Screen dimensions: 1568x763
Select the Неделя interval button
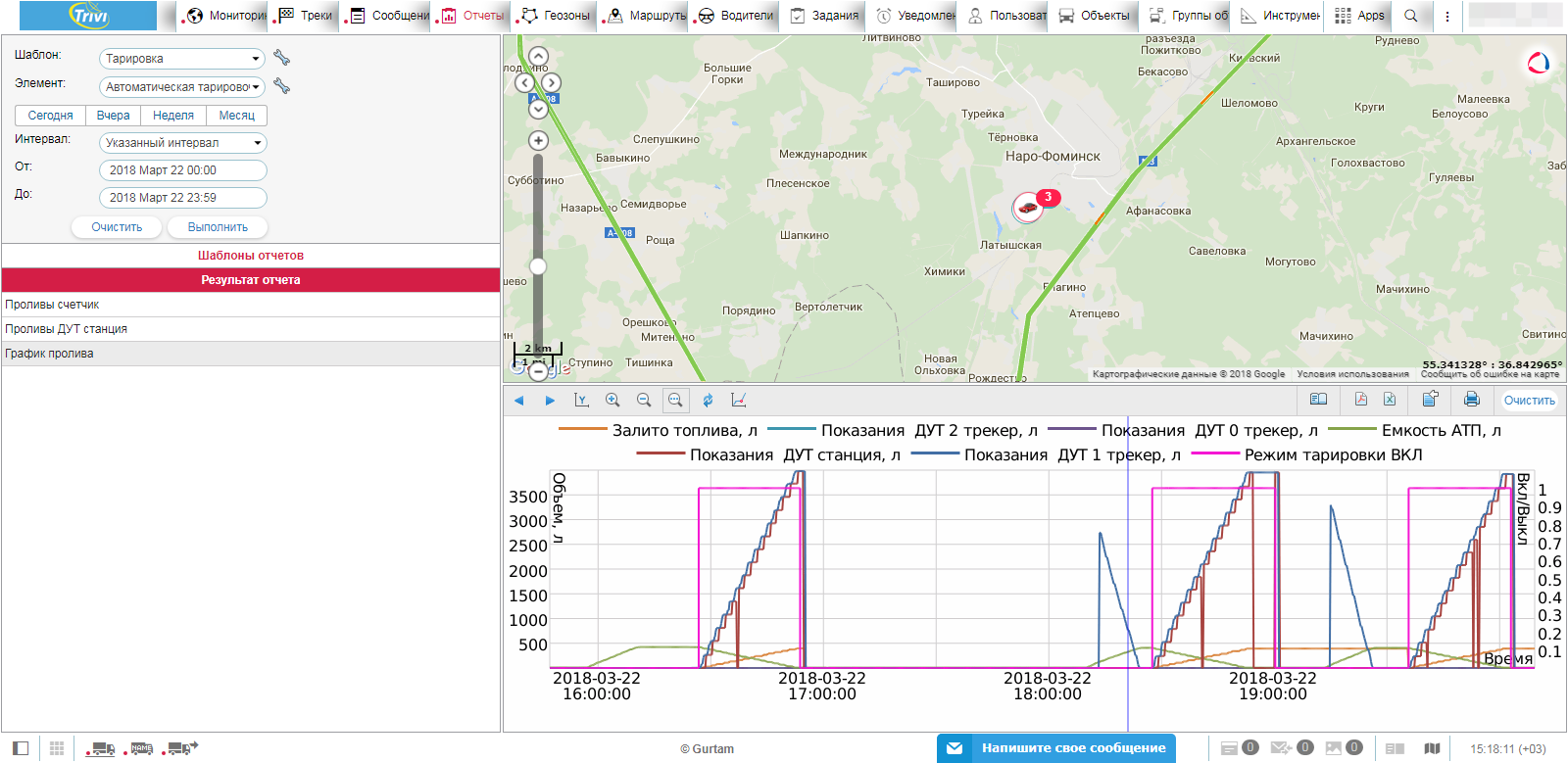click(173, 116)
